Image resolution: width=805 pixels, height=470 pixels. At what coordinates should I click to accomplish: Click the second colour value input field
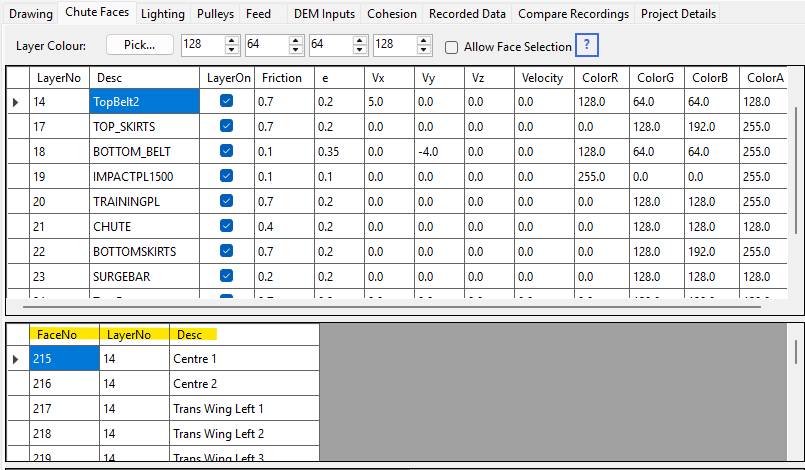[x=267, y=45]
